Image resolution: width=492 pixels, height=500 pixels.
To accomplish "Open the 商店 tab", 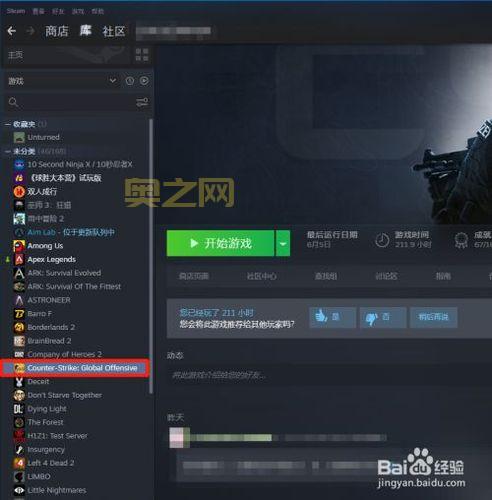I will pos(57,31).
